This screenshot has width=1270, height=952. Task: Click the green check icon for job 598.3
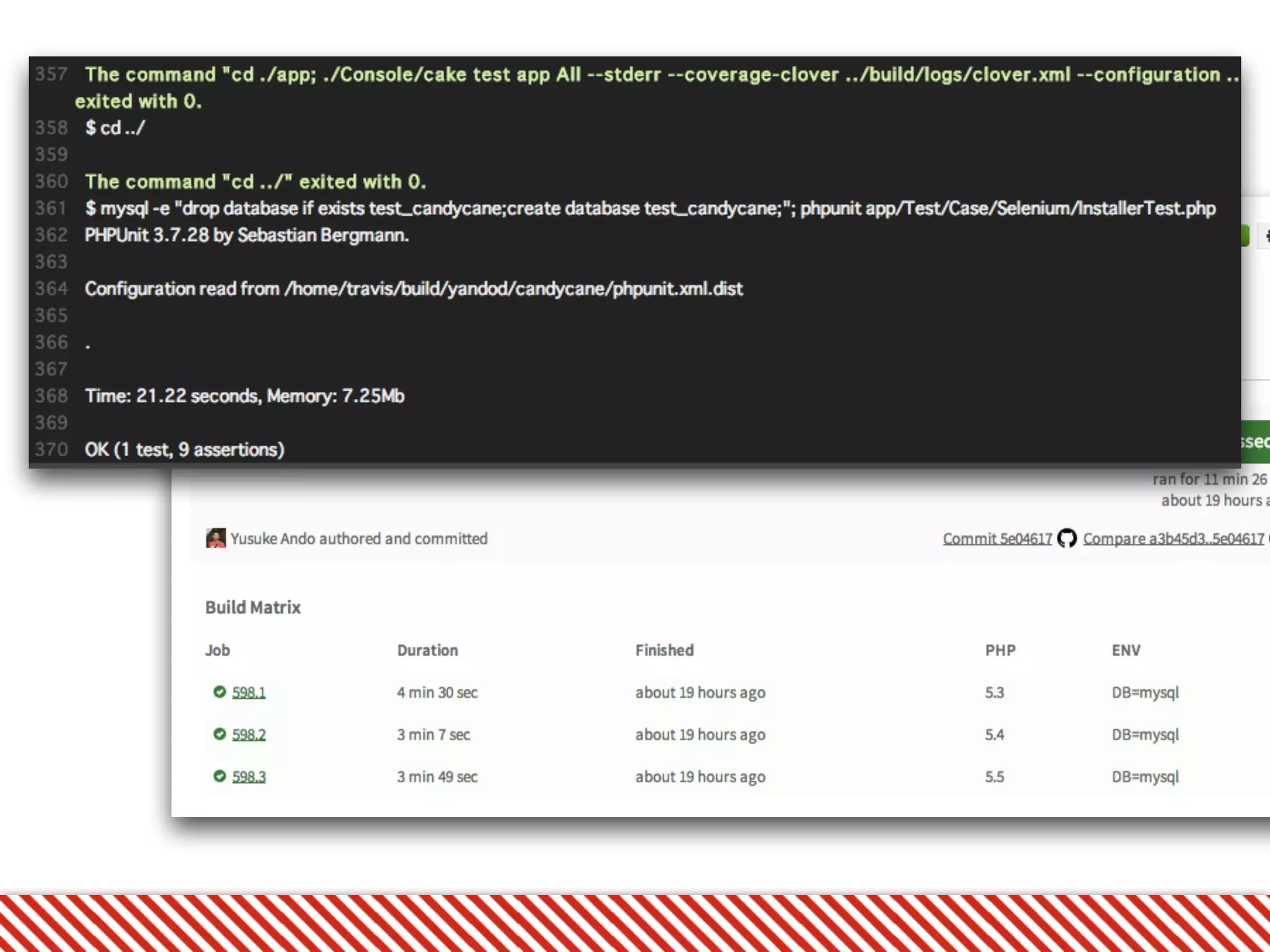[x=220, y=776]
